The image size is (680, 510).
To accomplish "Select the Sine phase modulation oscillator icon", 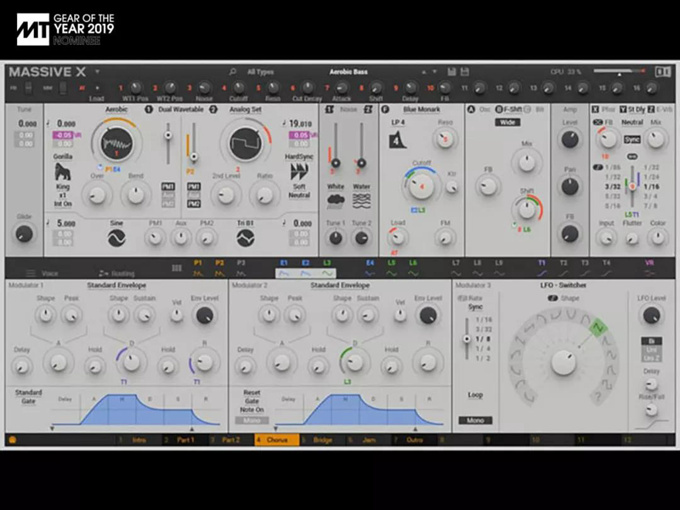I will 116,238.
